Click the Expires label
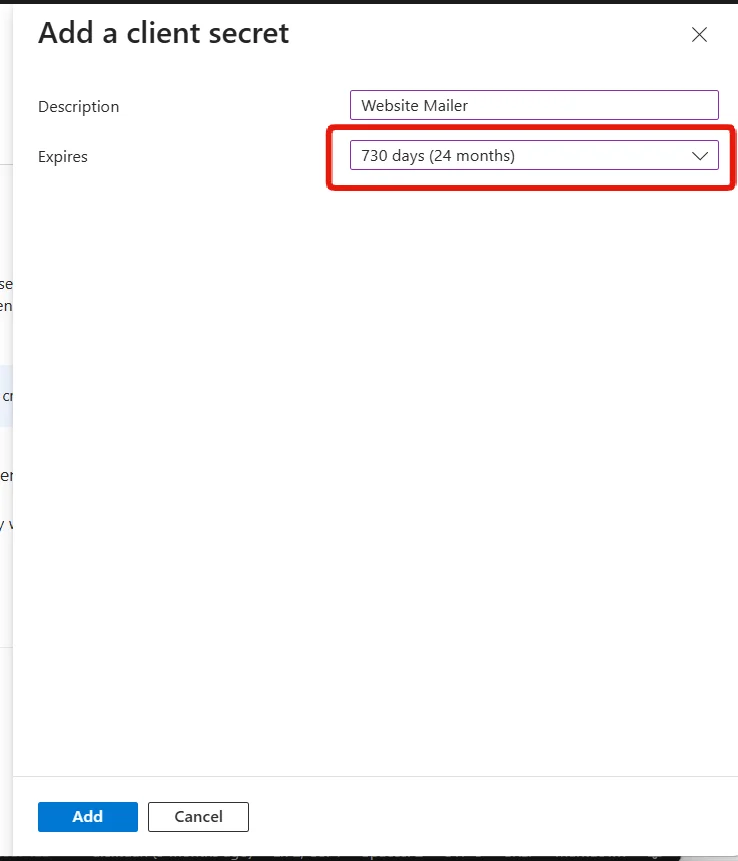 (63, 157)
